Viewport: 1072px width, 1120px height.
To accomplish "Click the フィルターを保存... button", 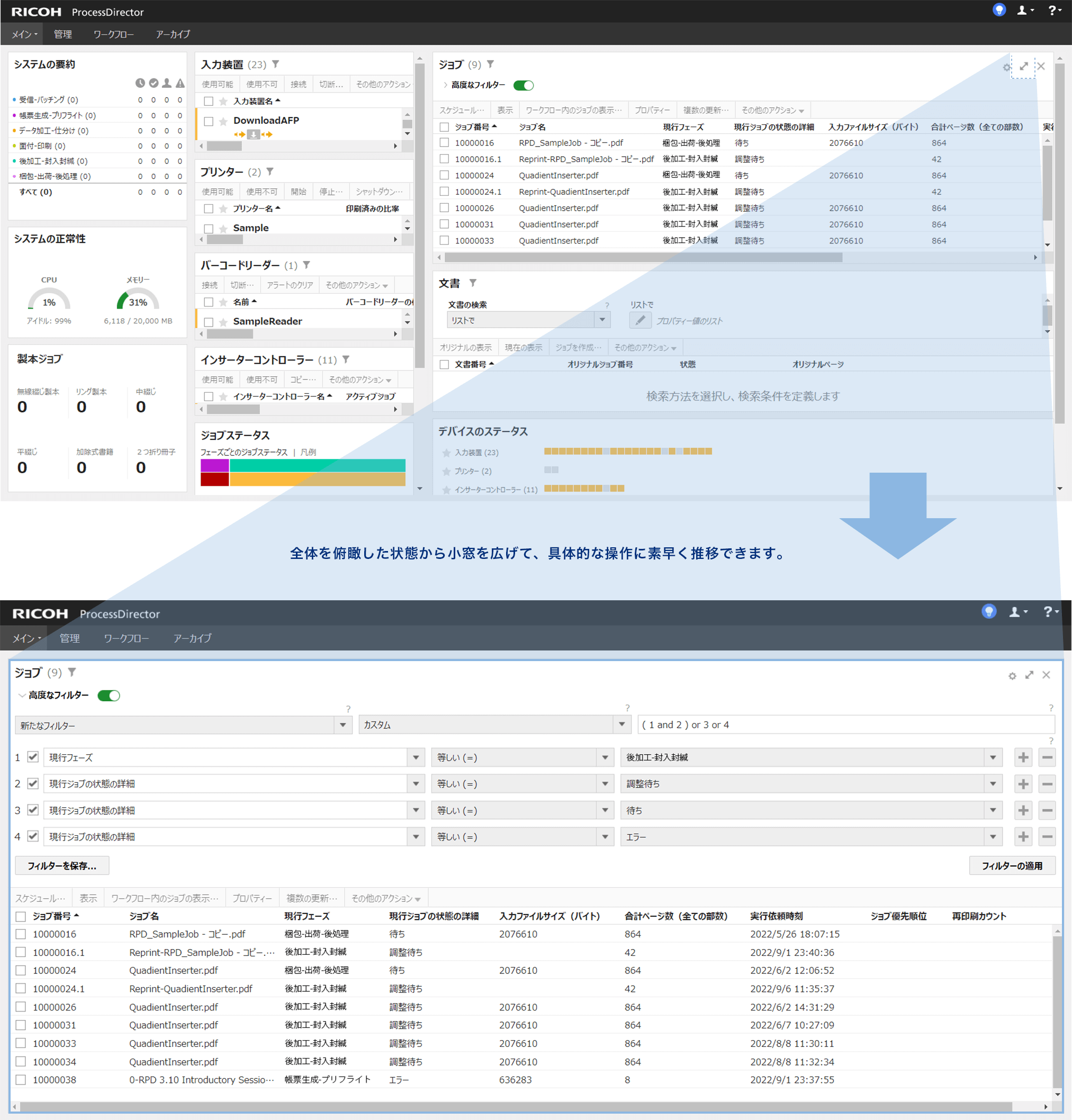I will 62,866.
